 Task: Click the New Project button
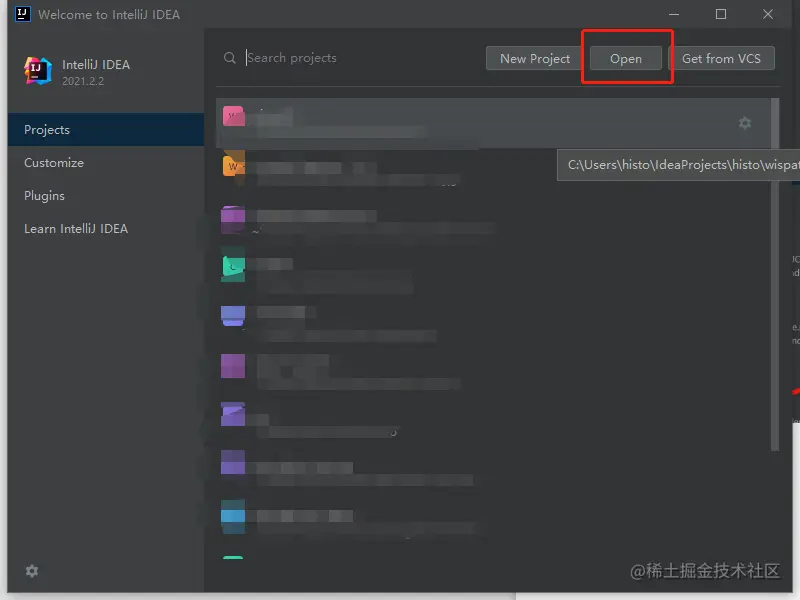[x=535, y=59]
